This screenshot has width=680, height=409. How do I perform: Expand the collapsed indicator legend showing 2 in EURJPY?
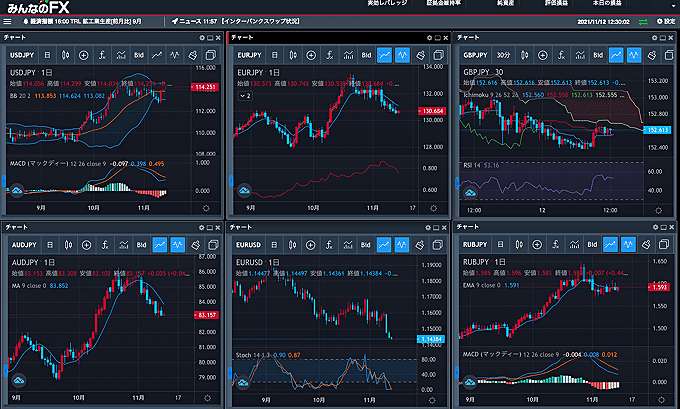click(245, 96)
